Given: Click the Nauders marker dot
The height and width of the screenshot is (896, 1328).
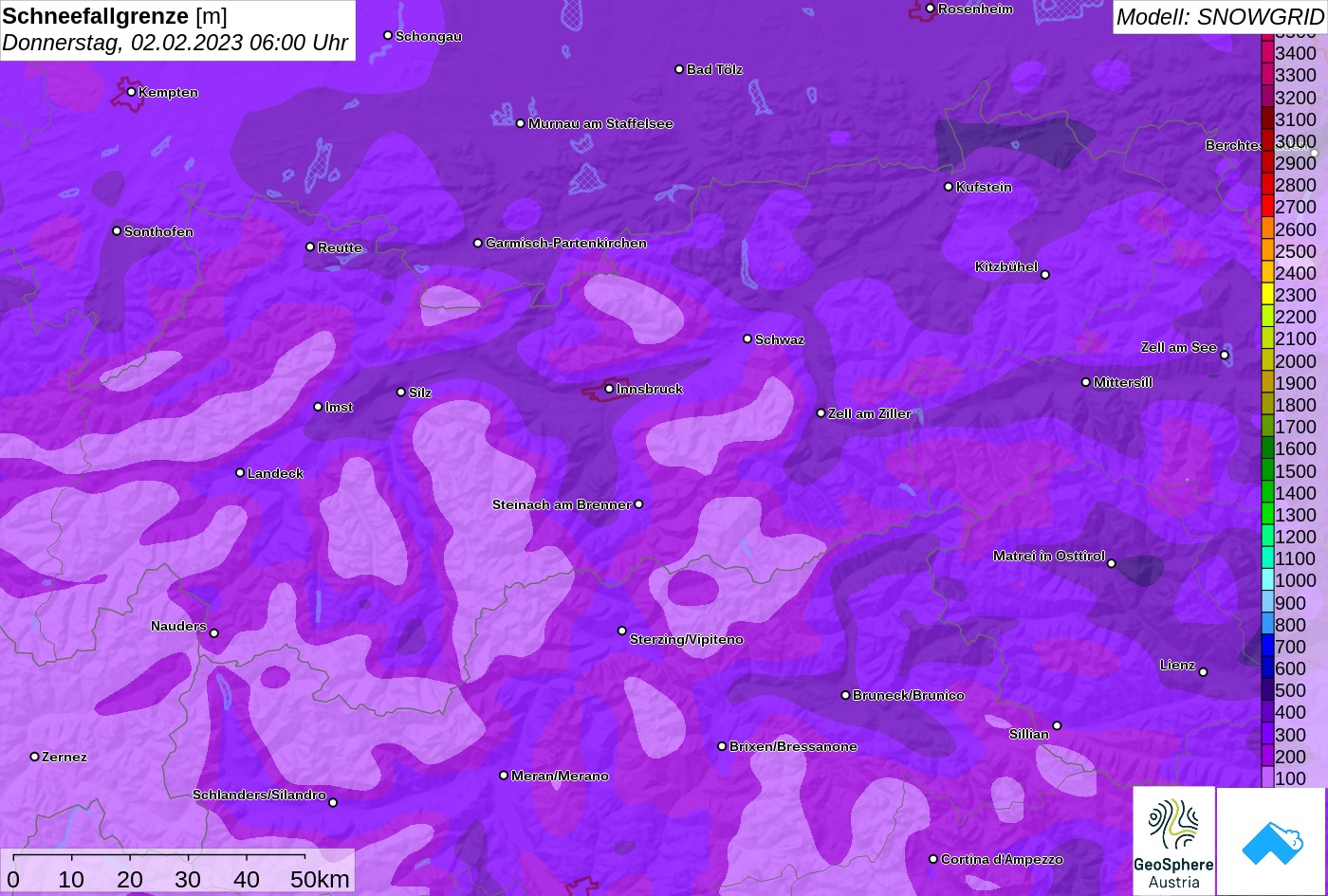Looking at the screenshot, I should pyautogui.click(x=213, y=633).
